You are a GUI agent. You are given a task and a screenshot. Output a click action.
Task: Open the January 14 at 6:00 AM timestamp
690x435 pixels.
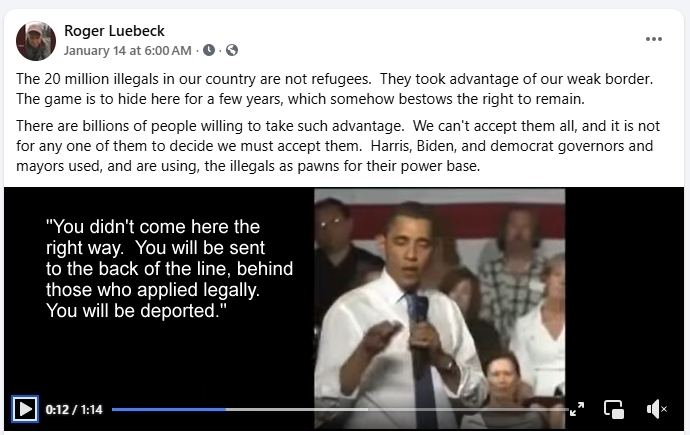(128, 51)
